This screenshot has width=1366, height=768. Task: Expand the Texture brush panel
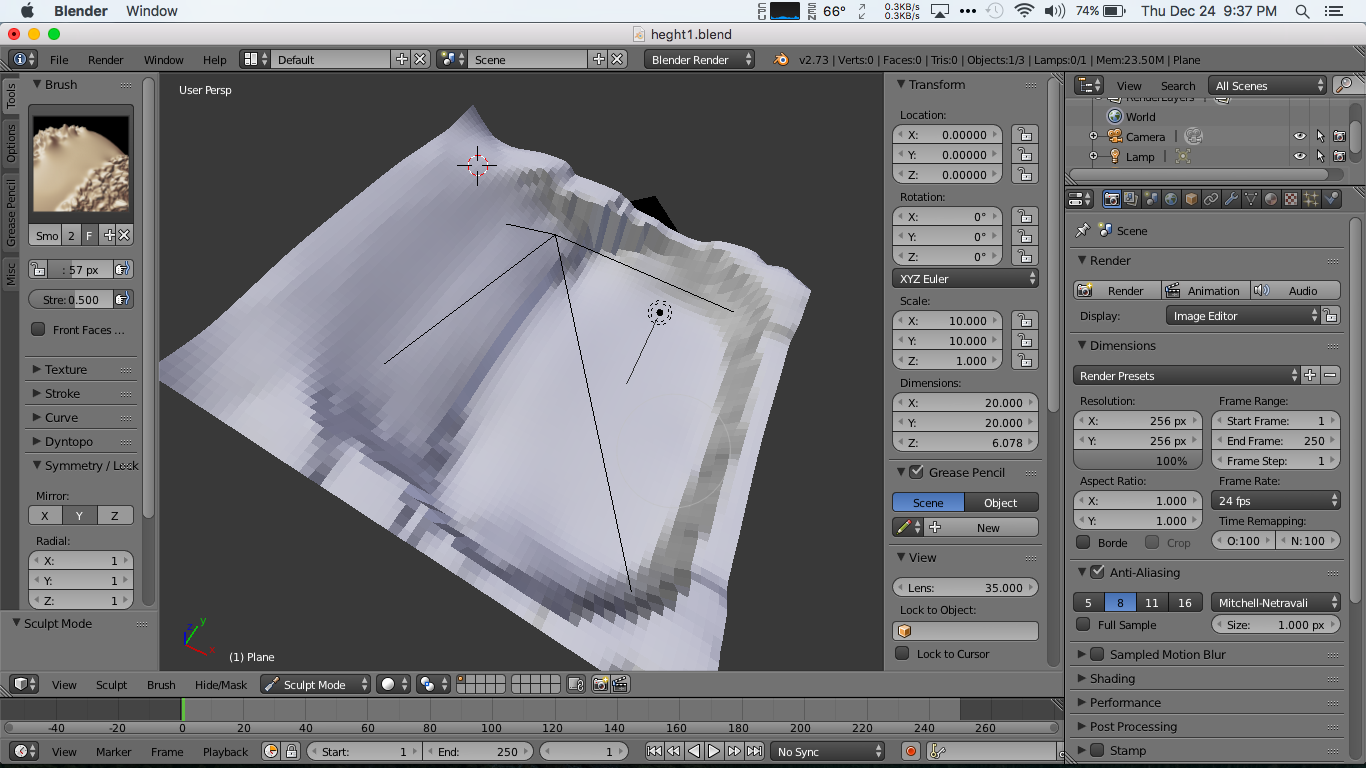point(66,370)
